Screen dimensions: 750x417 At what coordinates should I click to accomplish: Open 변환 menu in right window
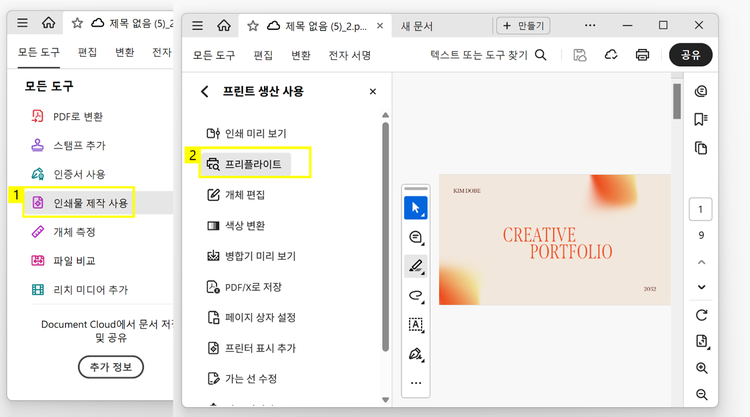(x=301, y=55)
